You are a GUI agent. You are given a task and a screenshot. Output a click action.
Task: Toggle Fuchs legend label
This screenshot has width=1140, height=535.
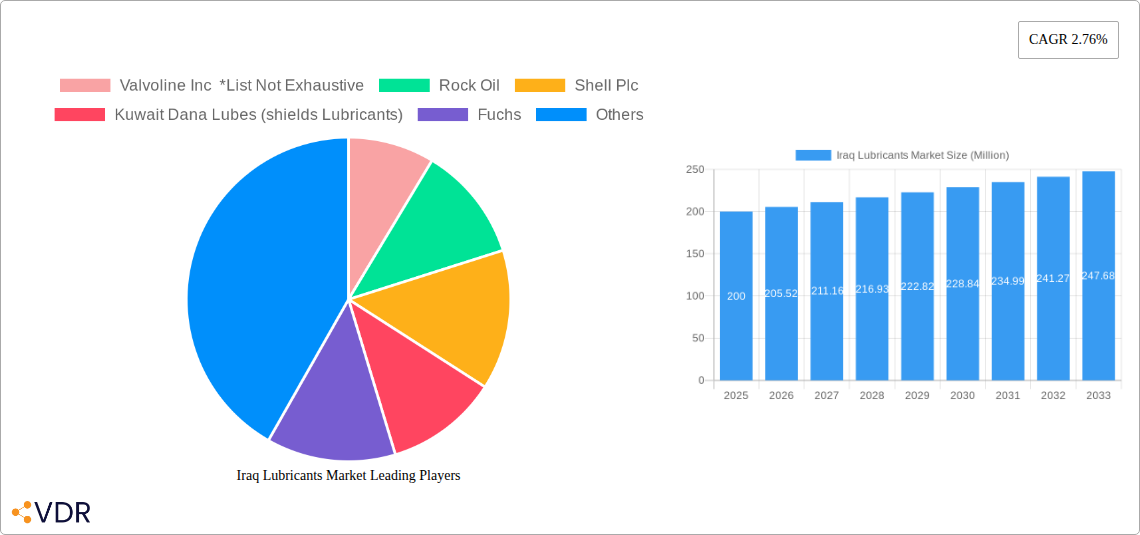pos(499,114)
